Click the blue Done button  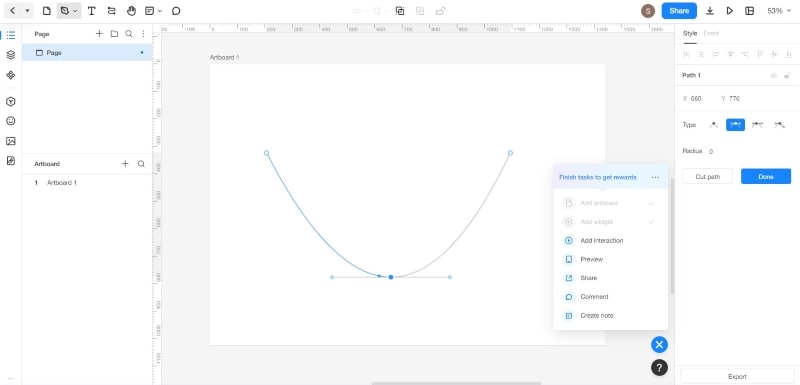[766, 176]
